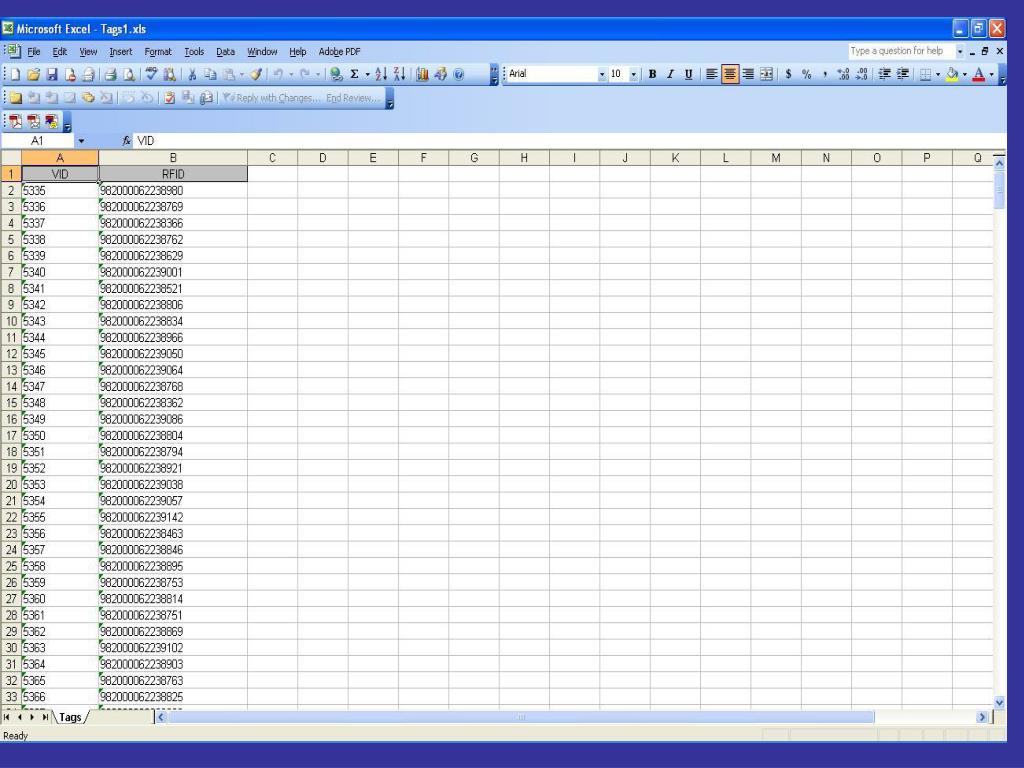Image resolution: width=1024 pixels, height=768 pixels.
Task: Open the Data menu
Action: 225,52
